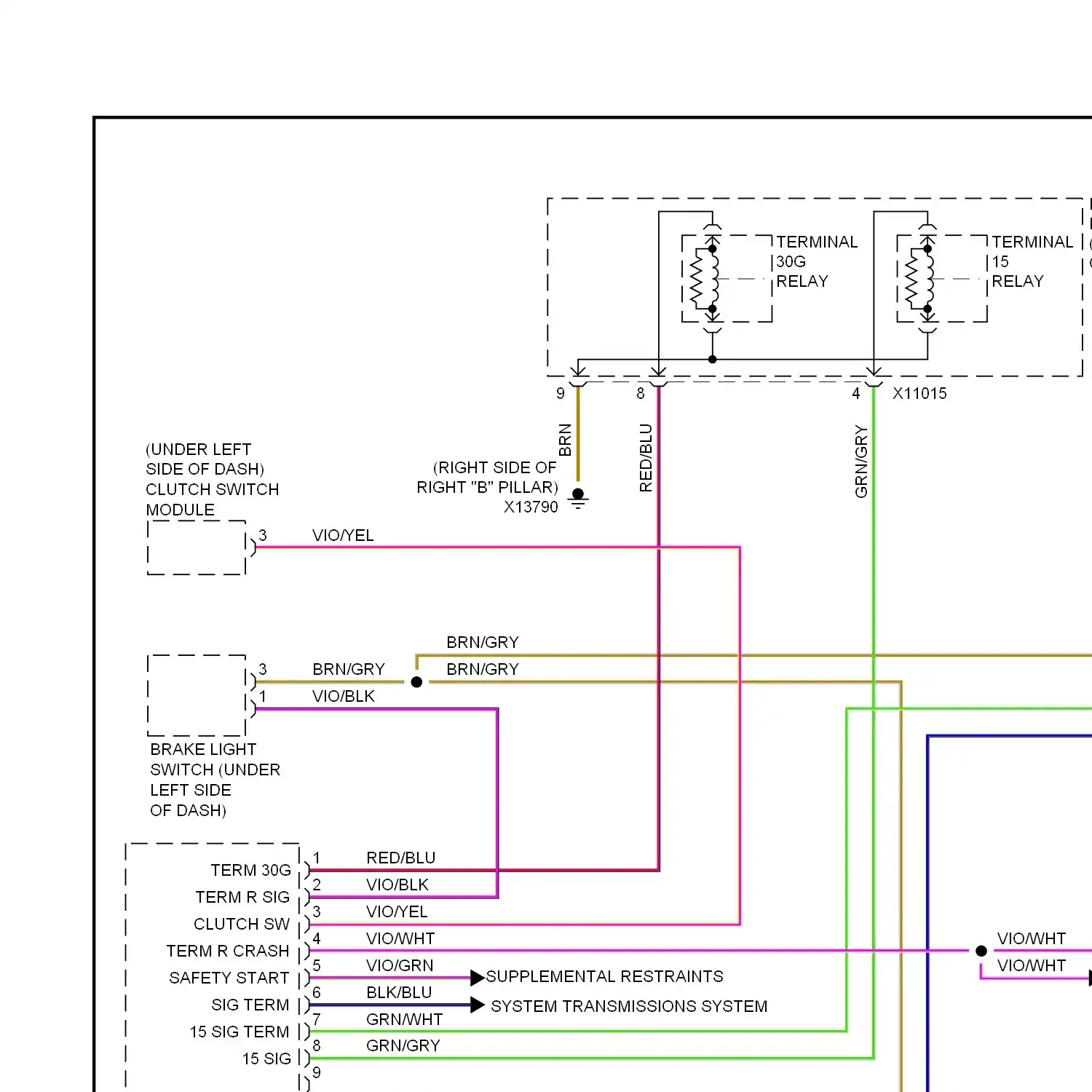The width and height of the screenshot is (1092, 1092).
Task: Click the VIO/GRN wire label
Action: [x=400, y=965]
